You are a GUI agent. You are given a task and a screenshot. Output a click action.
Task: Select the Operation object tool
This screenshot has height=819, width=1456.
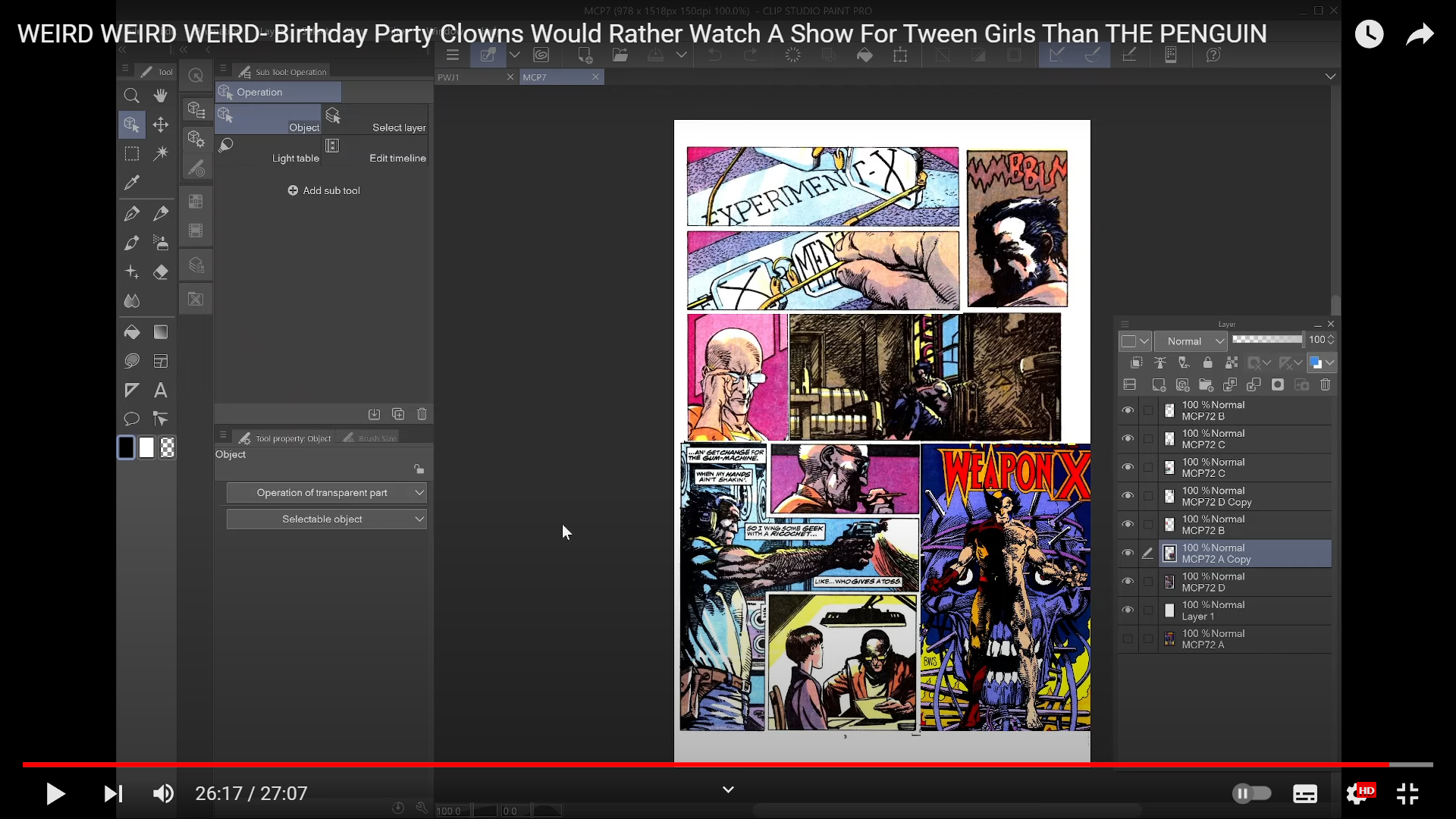[131, 124]
